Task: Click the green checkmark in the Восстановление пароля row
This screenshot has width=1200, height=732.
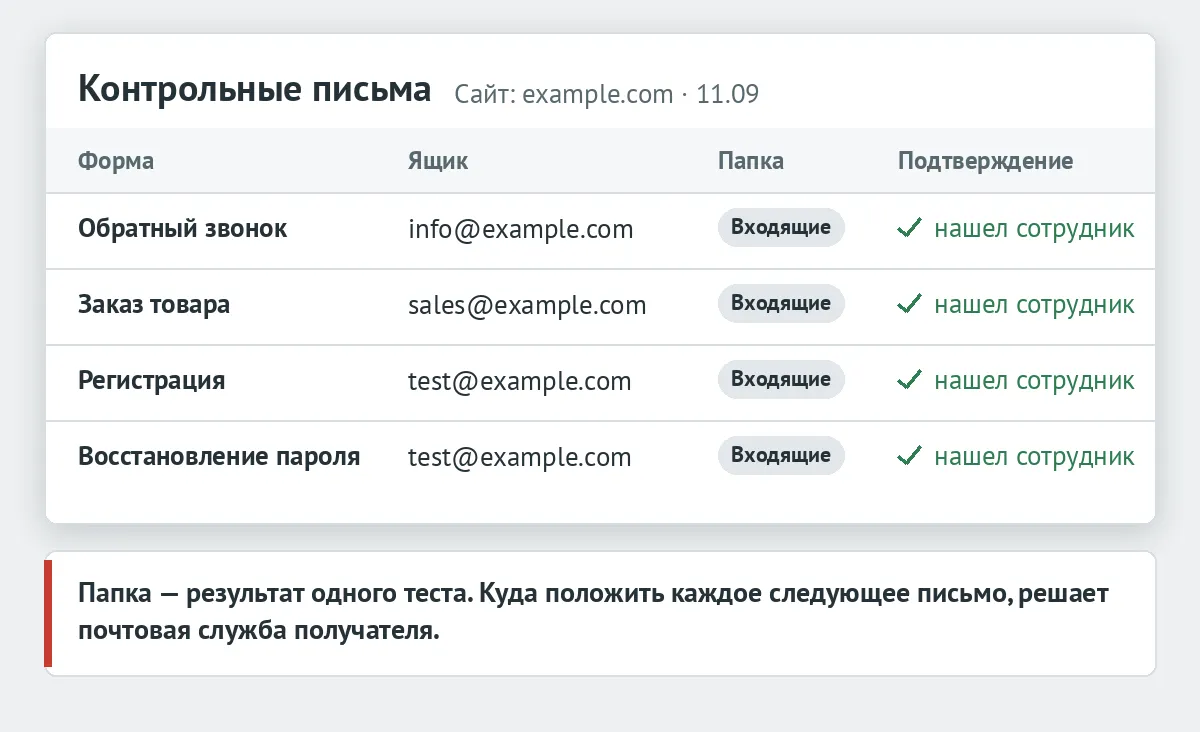Action: [x=909, y=457]
